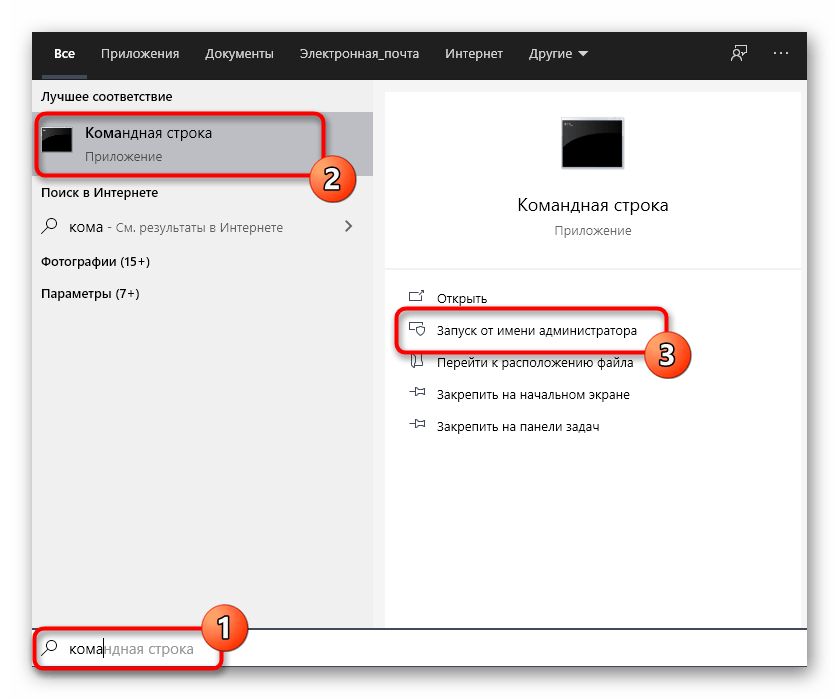Click the open icon next to Открыть

pyautogui.click(x=418, y=298)
